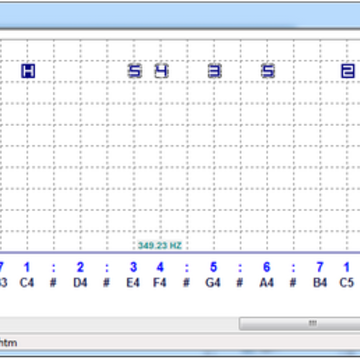
Task: Click scale degree 5 above G4
Action: click(x=213, y=267)
